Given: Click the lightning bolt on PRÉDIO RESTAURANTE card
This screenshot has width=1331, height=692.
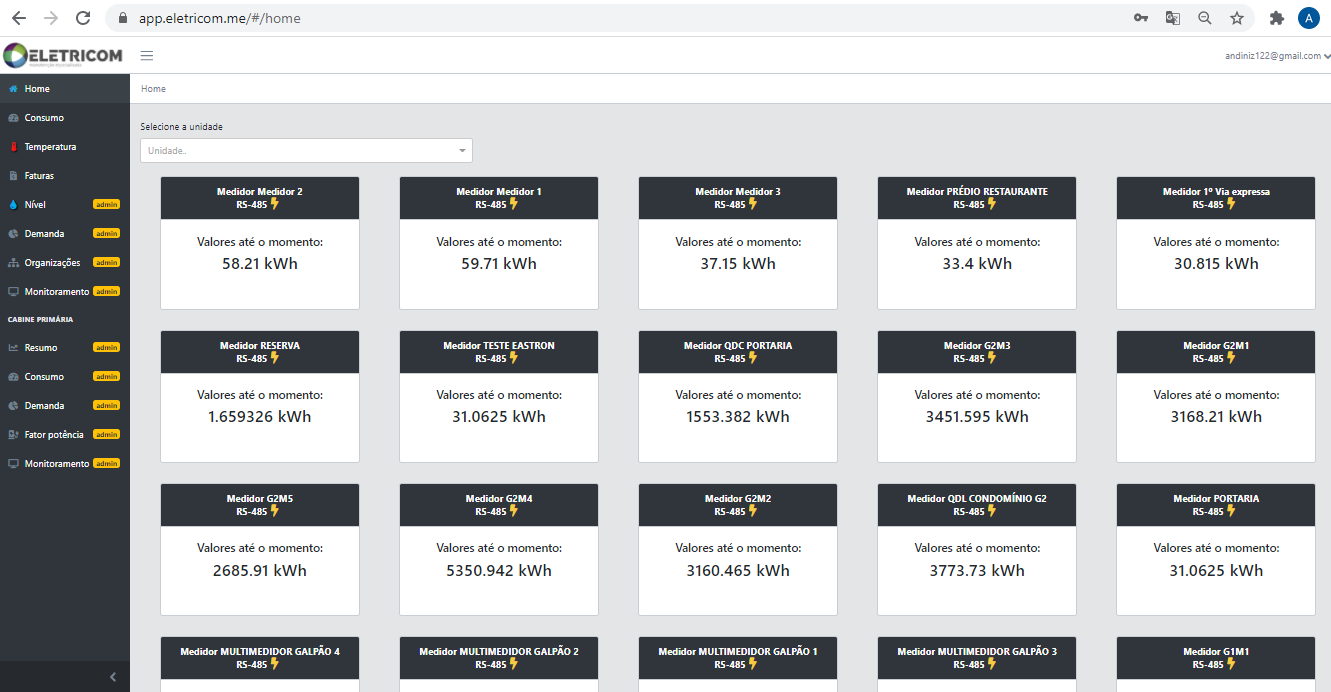Looking at the screenshot, I should coord(992,204).
